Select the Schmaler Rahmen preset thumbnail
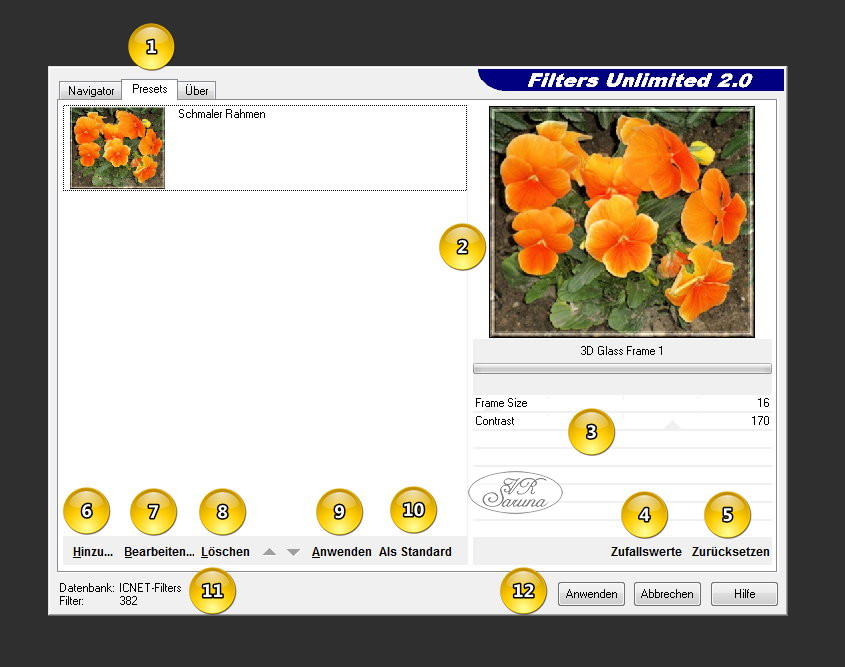Viewport: 845px width, 667px height. [x=117, y=148]
